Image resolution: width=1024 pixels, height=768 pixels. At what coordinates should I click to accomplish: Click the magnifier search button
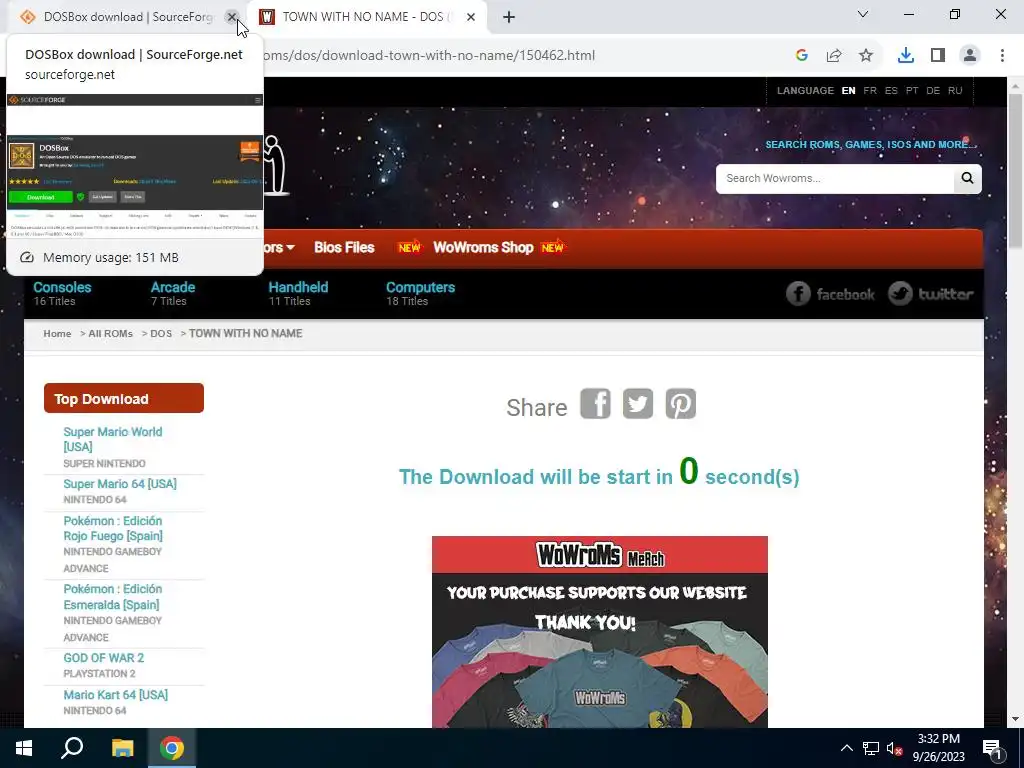pyautogui.click(x=967, y=179)
